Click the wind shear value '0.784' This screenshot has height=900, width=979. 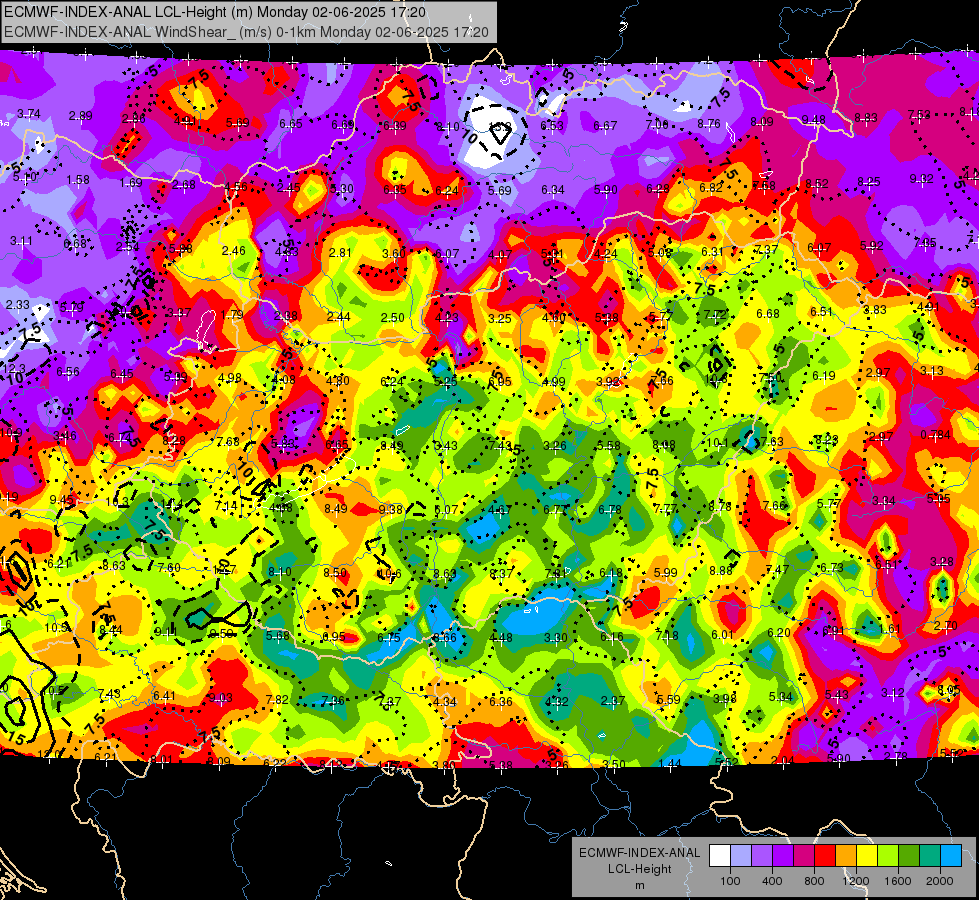tap(935, 435)
